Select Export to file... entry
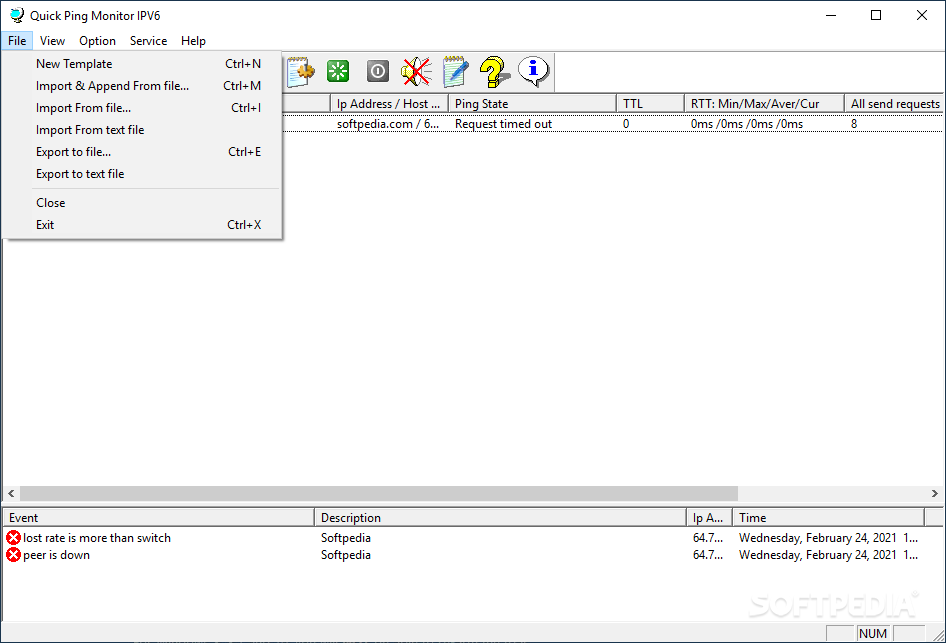 point(142,151)
